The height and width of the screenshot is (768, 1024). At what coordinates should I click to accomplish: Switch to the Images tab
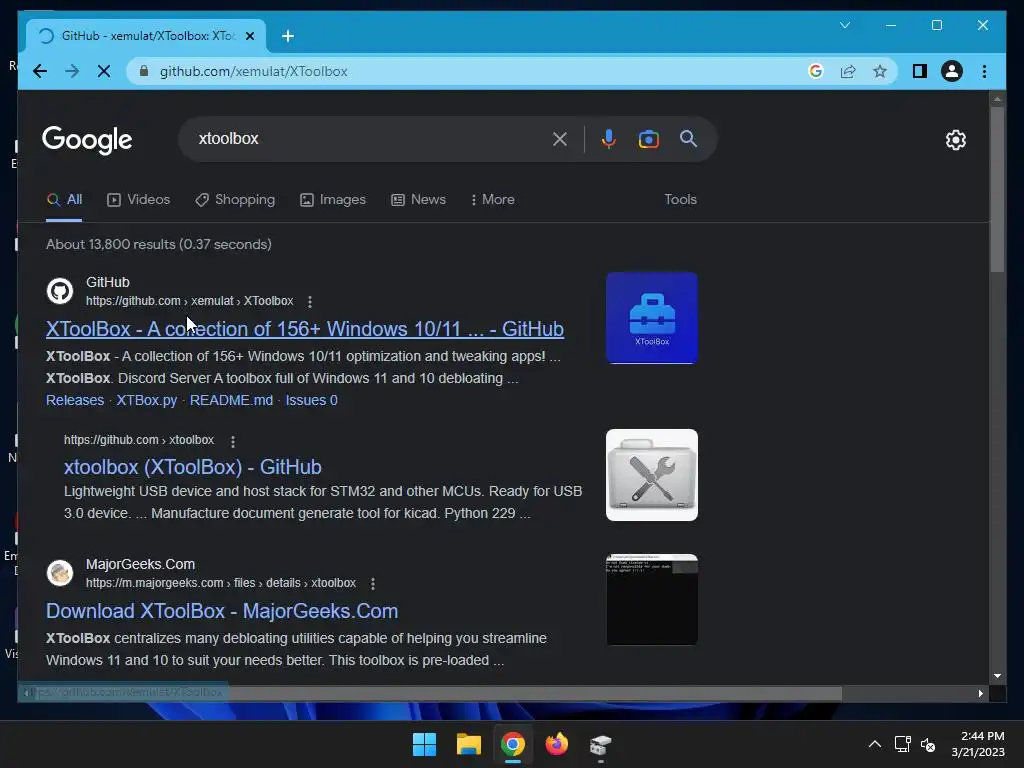click(x=332, y=200)
